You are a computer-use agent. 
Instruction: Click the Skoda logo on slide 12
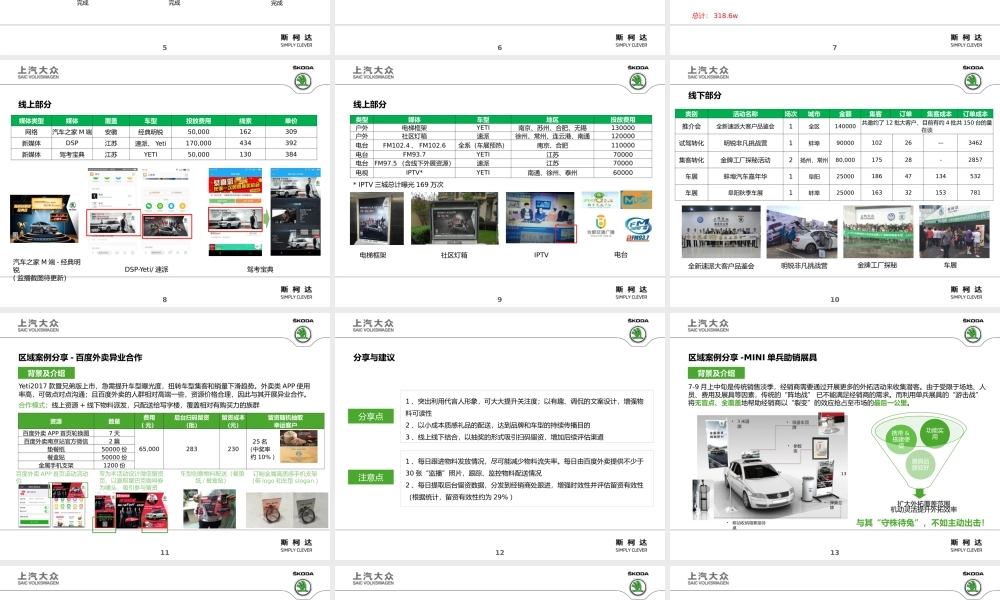tap(638, 332)
